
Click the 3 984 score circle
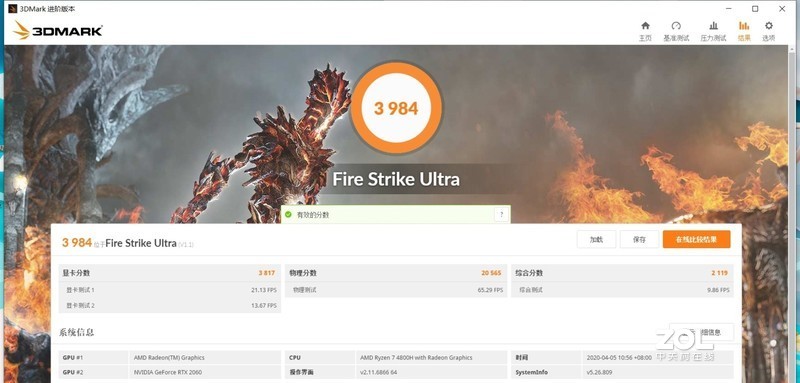pos(396,108)
